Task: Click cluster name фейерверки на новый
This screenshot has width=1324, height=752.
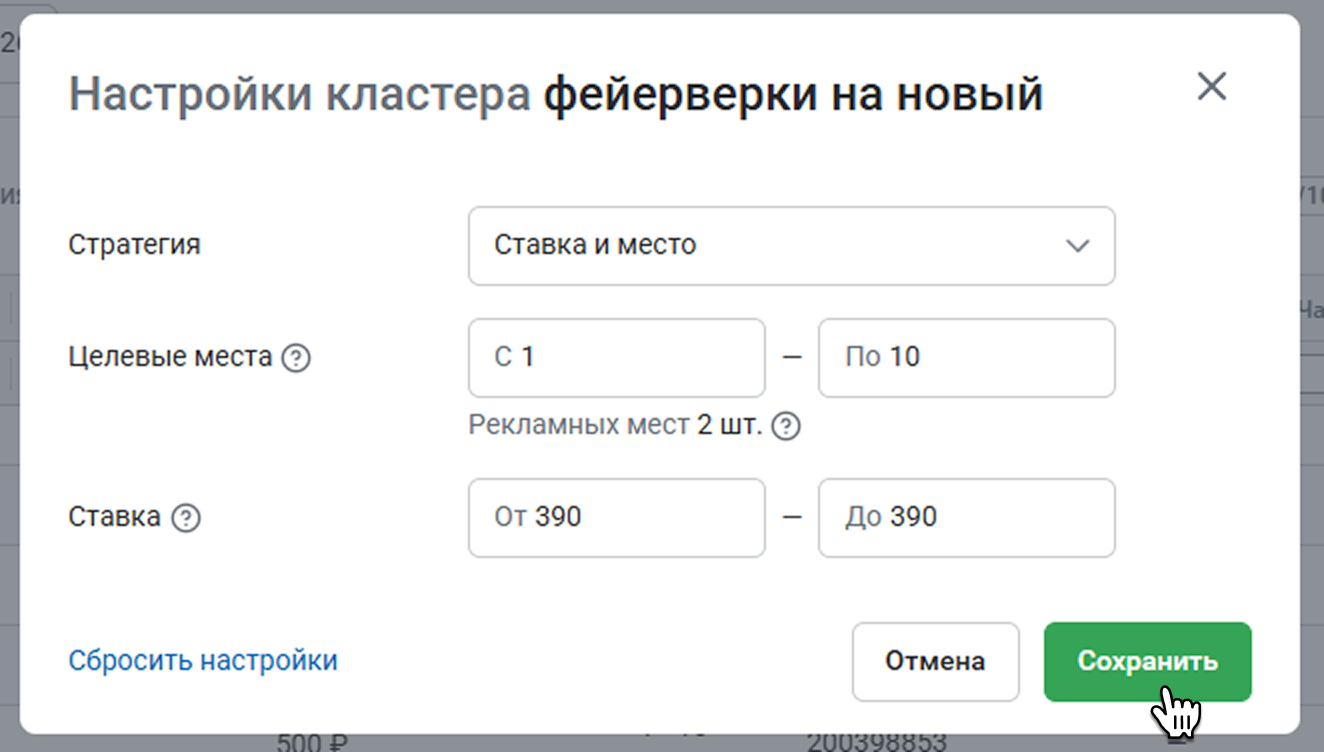Action: click(x=793, y=95)
